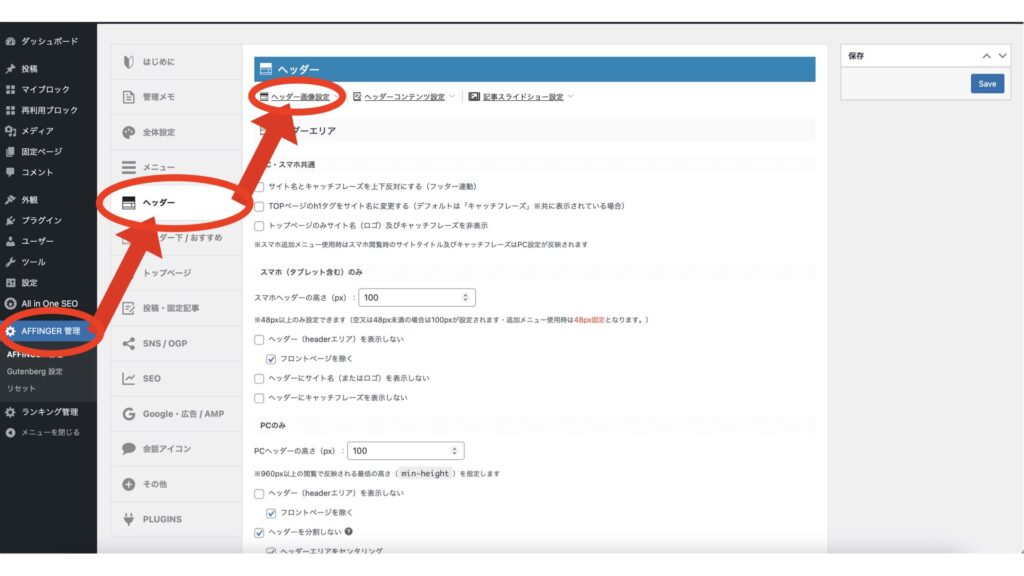Viewport: 1024px width, 576px height.
Task: Collapse 保存 panel with up chevron
Action: (x=986, y=56)
